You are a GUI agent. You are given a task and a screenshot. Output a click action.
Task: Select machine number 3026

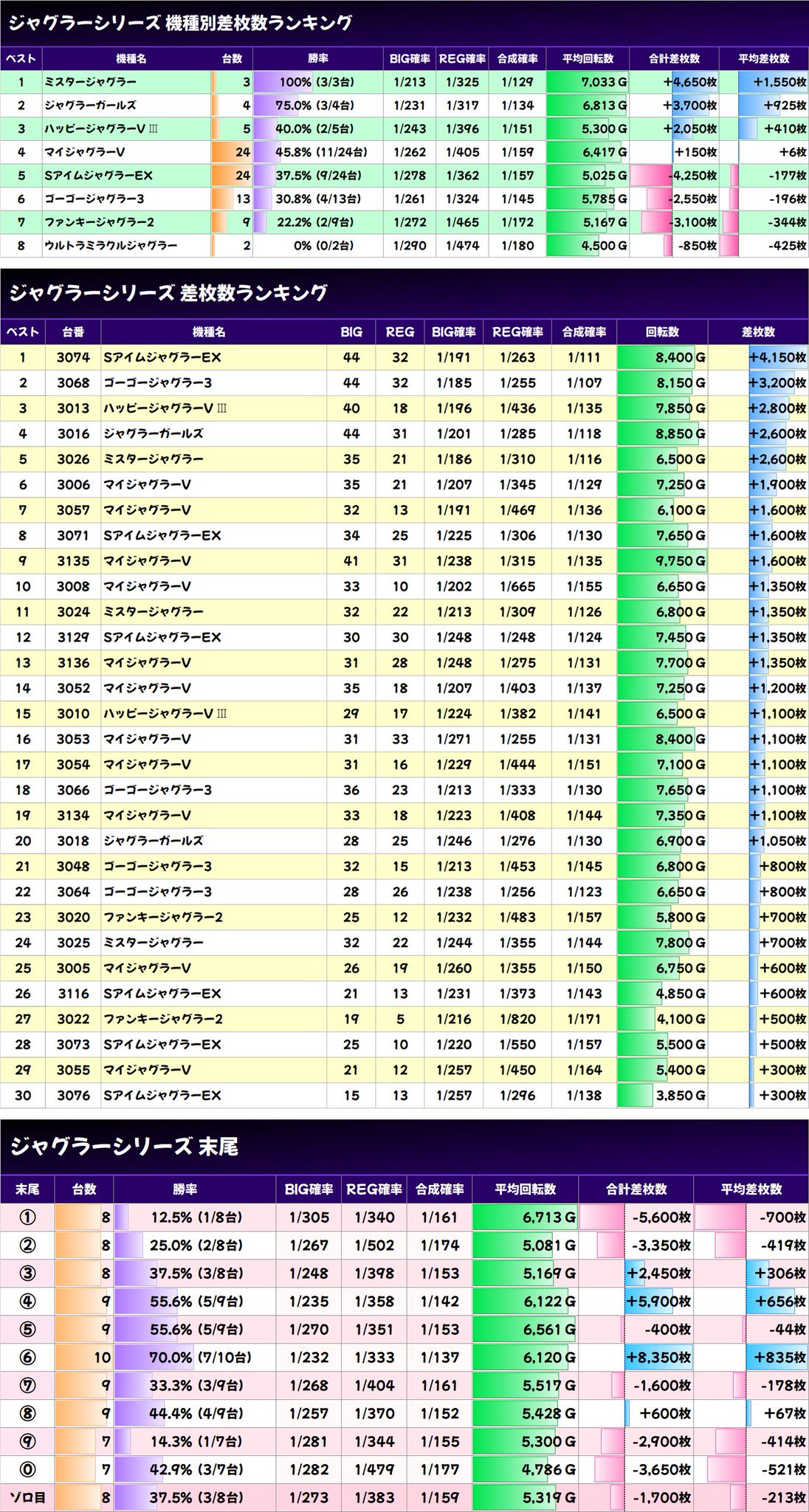pos(73,459)
